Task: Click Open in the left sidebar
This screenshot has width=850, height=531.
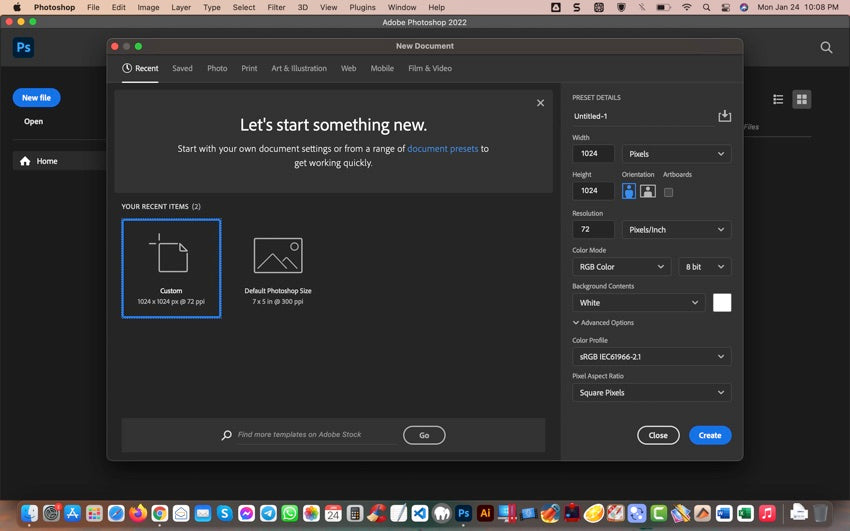Action: 33,121
